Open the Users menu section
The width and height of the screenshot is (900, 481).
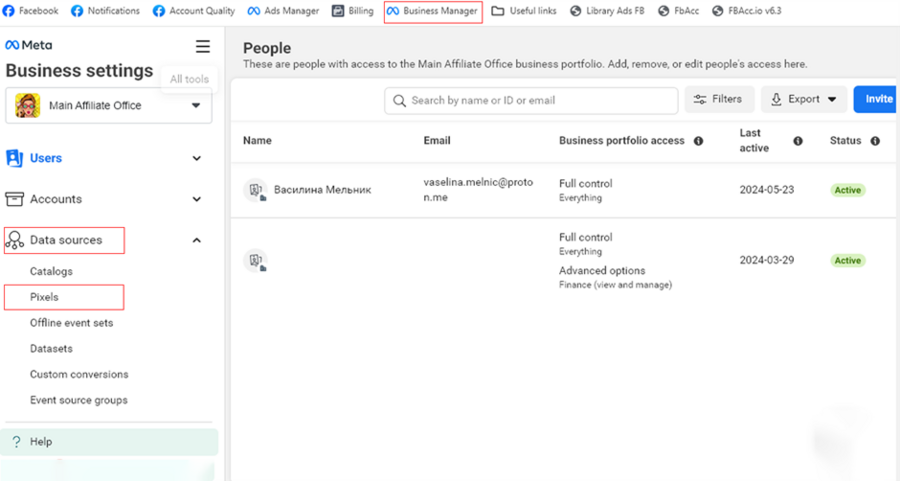[45, 158]
